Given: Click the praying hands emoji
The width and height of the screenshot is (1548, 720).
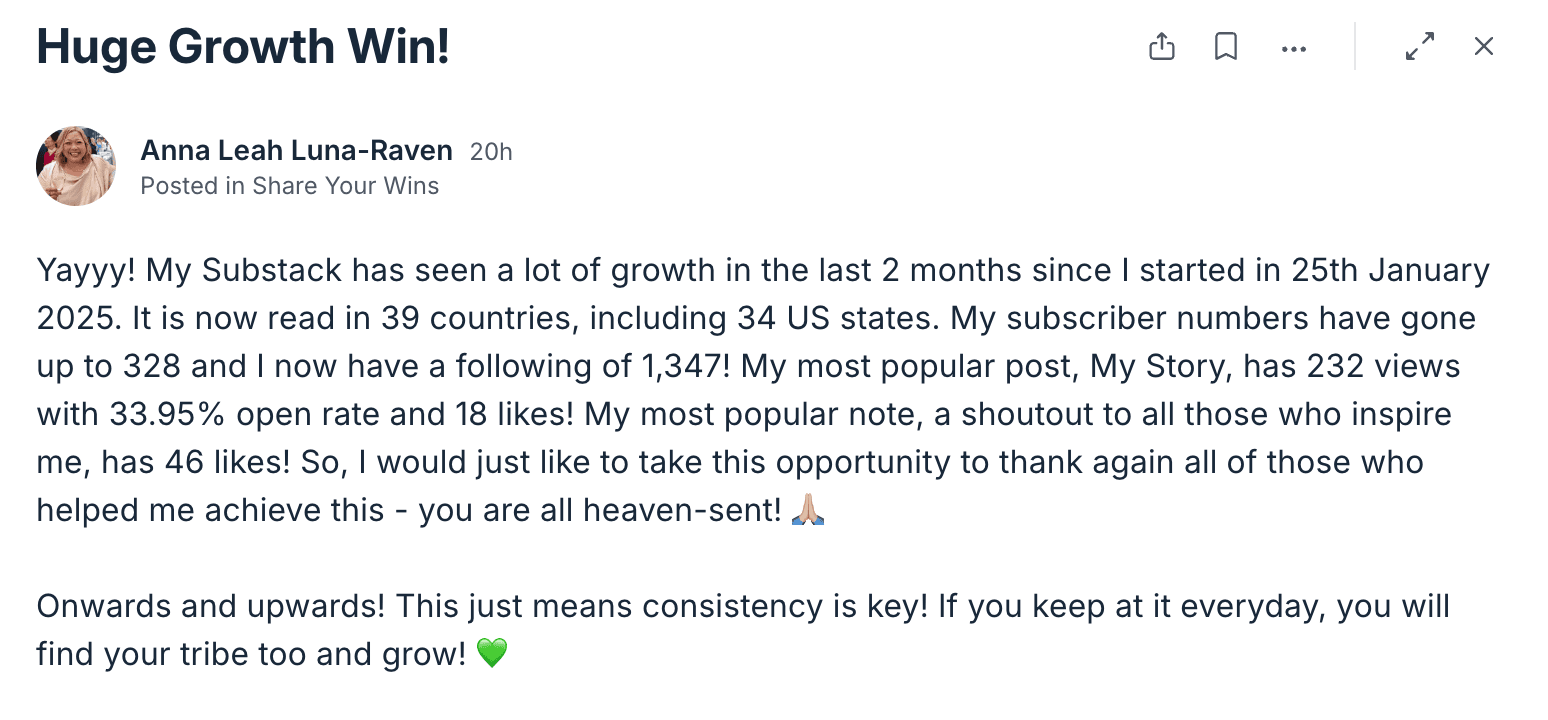Looking at the screenshot, I should click(808, 511).
